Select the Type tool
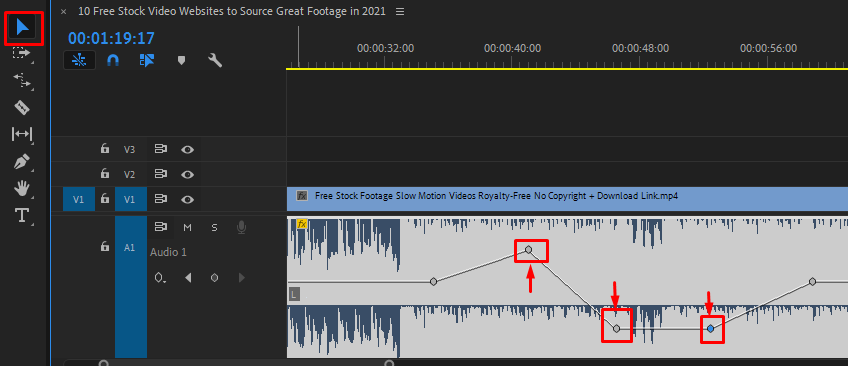Screen dimensions: 848x366 click(x=22, y=215)
